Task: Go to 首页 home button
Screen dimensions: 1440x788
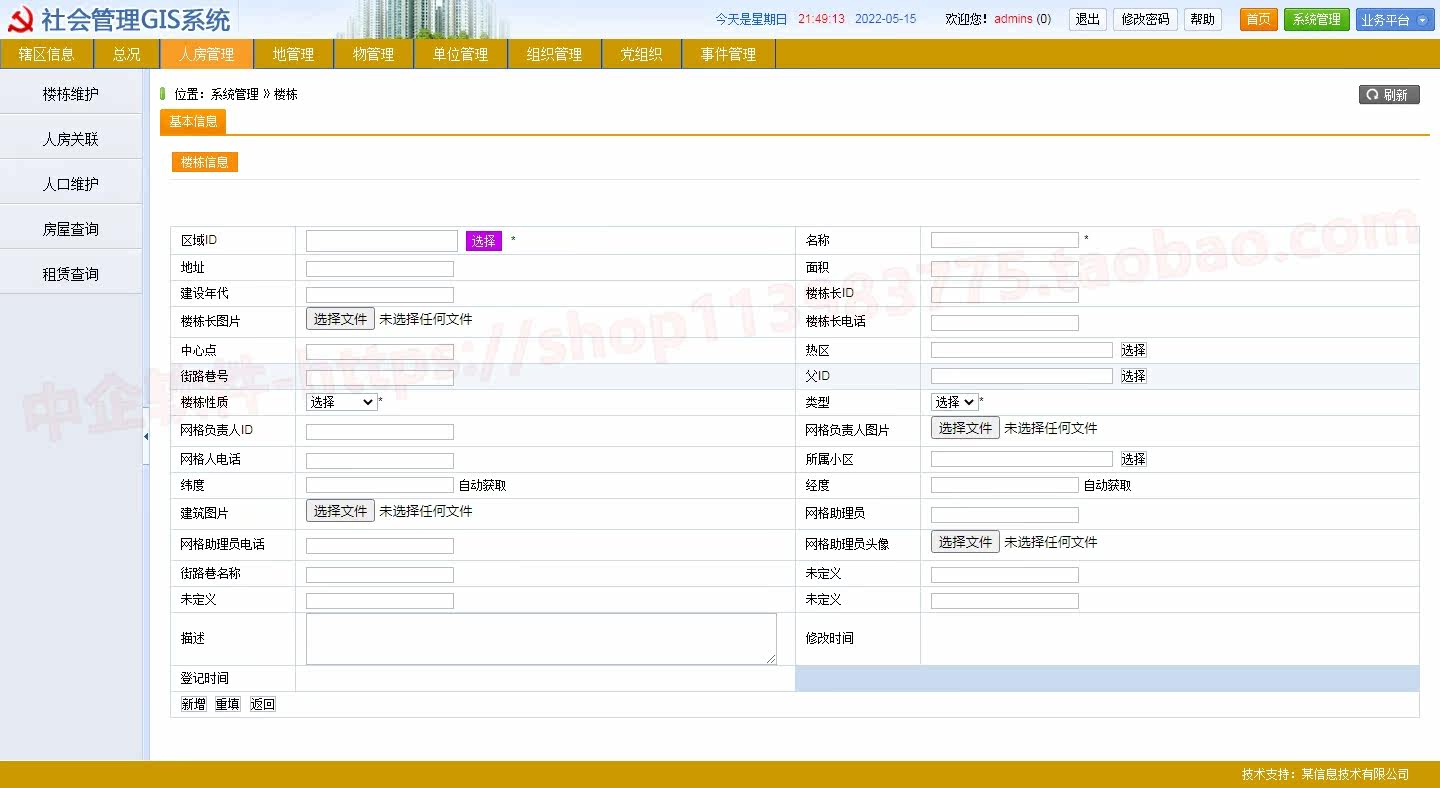Action: click(1259, 19)
